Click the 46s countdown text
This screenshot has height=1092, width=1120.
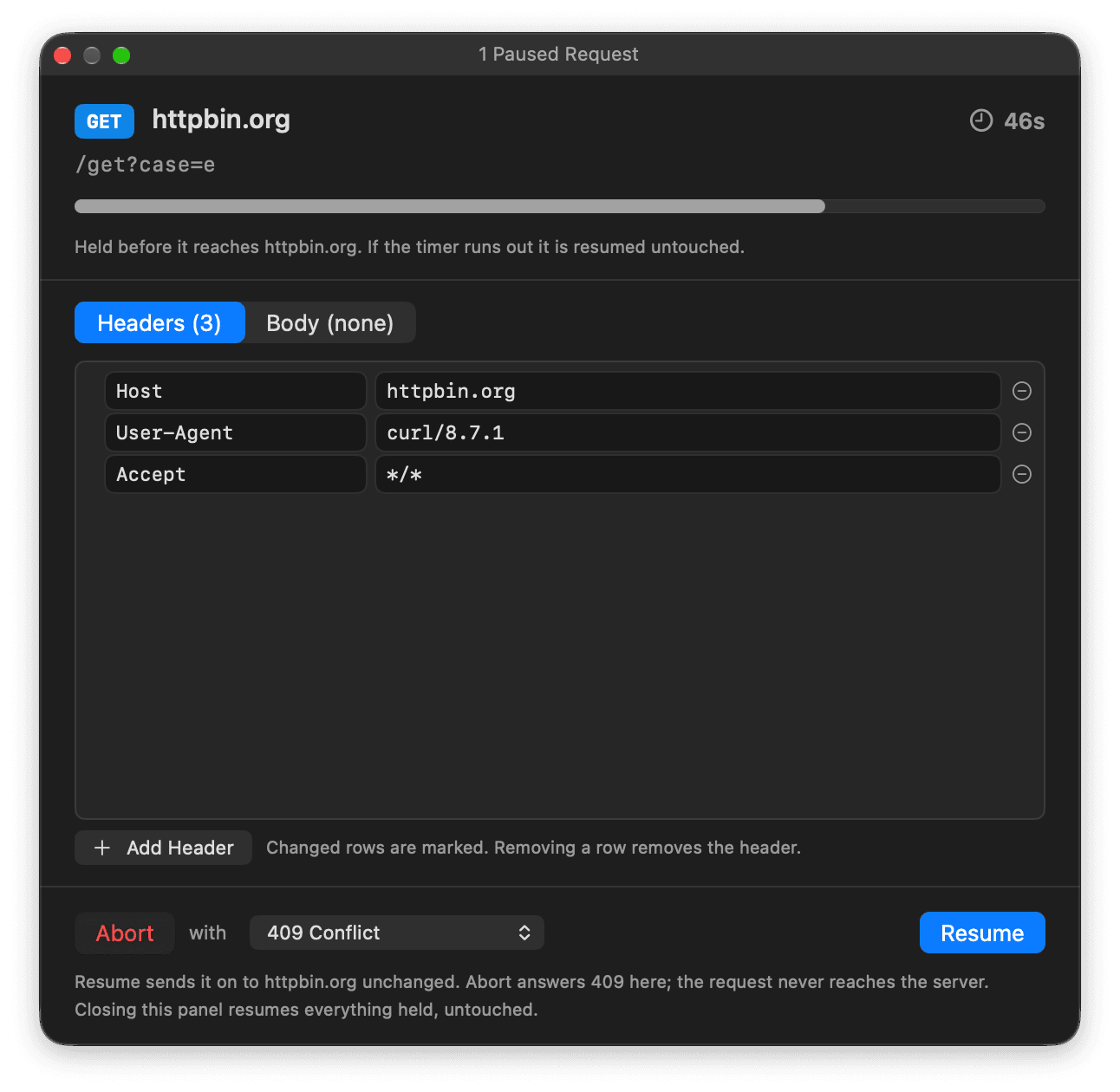1024,121
